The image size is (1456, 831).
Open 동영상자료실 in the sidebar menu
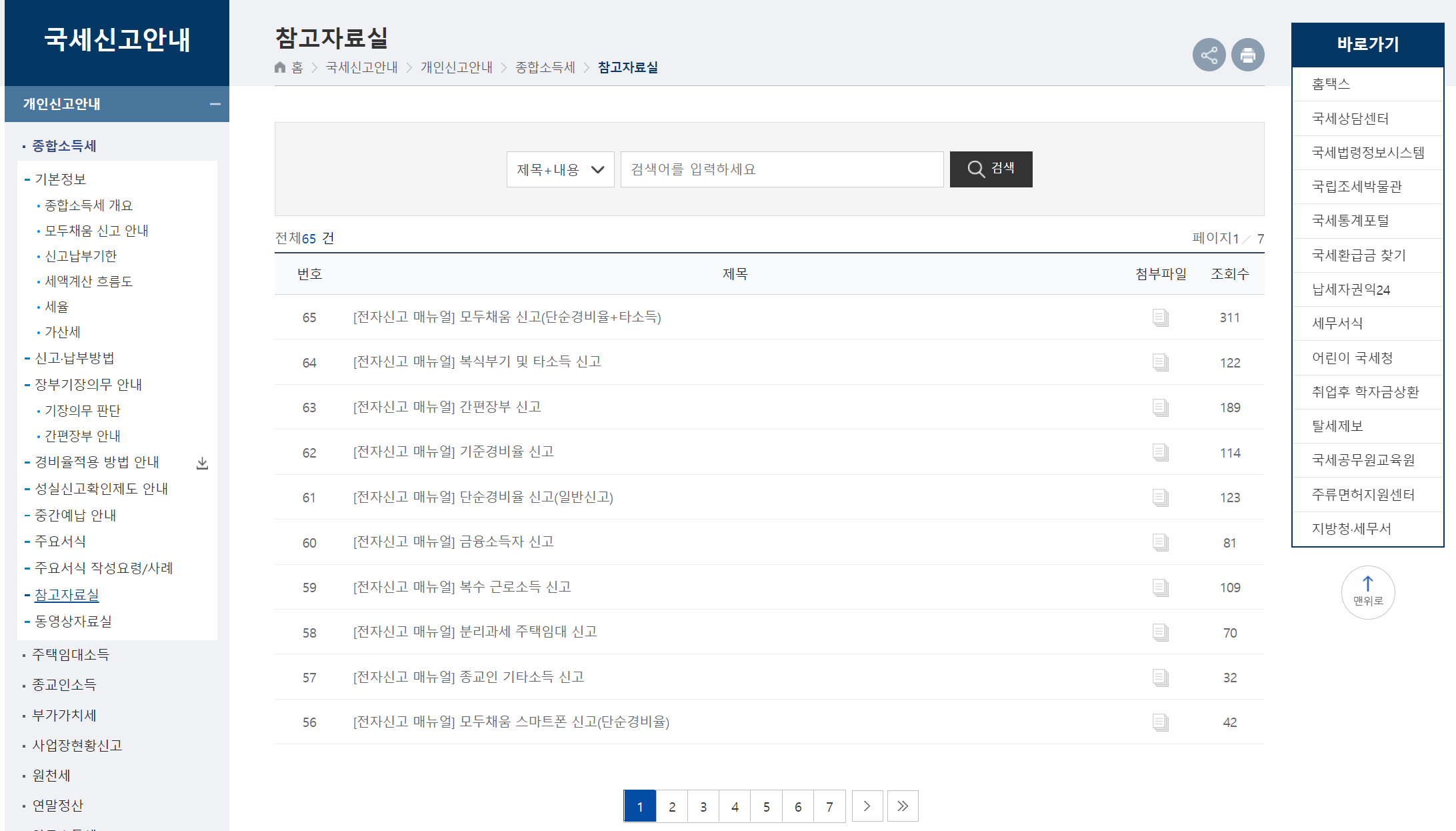coord(73,621)
